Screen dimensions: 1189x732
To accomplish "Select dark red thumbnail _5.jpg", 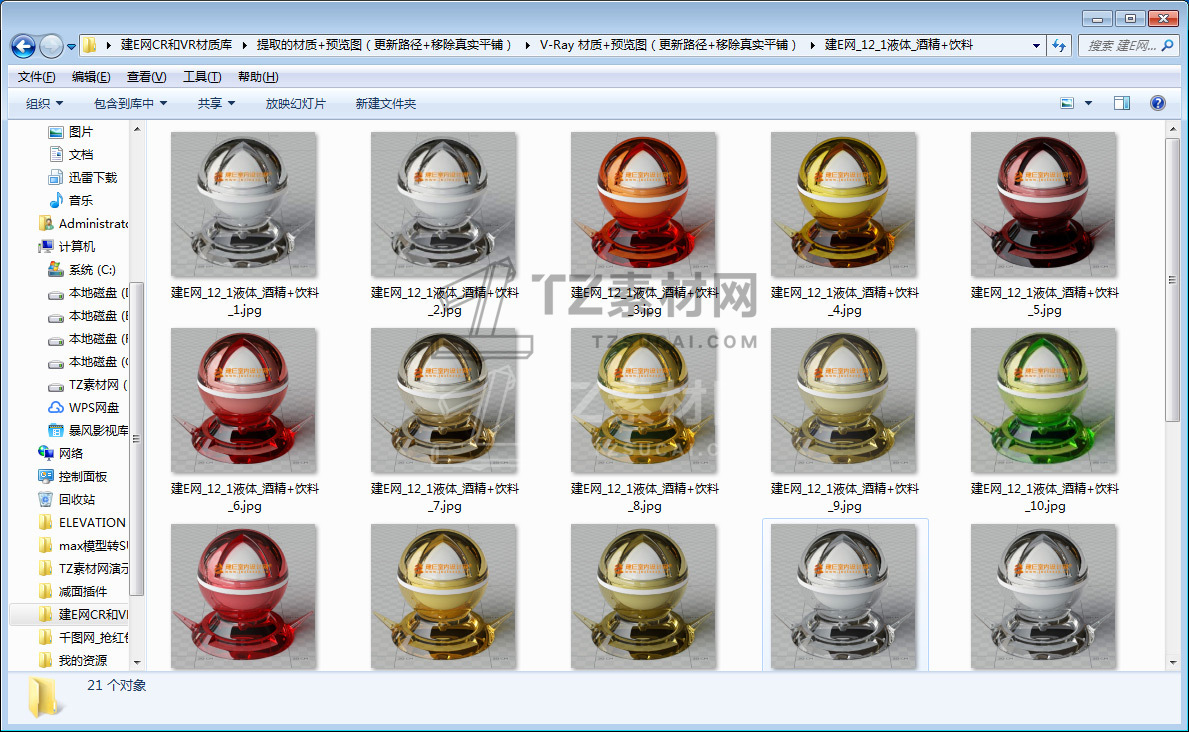I will [x=1043, y=205].
